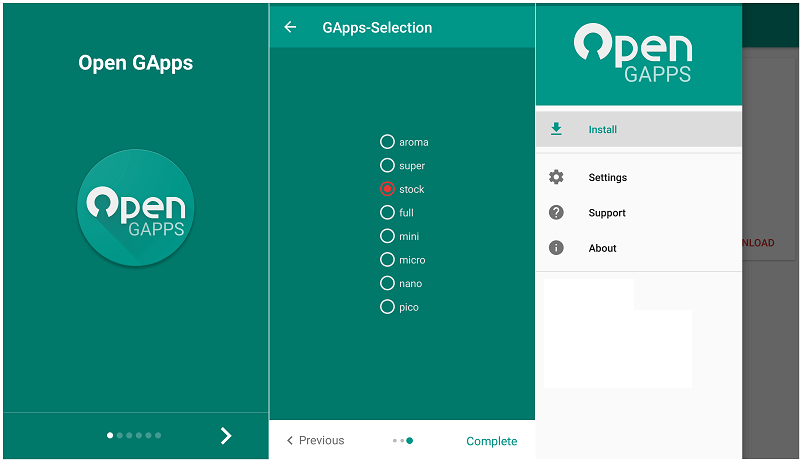
Task: Advance intro with the next chevron arrow
Action: pos(226,435)
